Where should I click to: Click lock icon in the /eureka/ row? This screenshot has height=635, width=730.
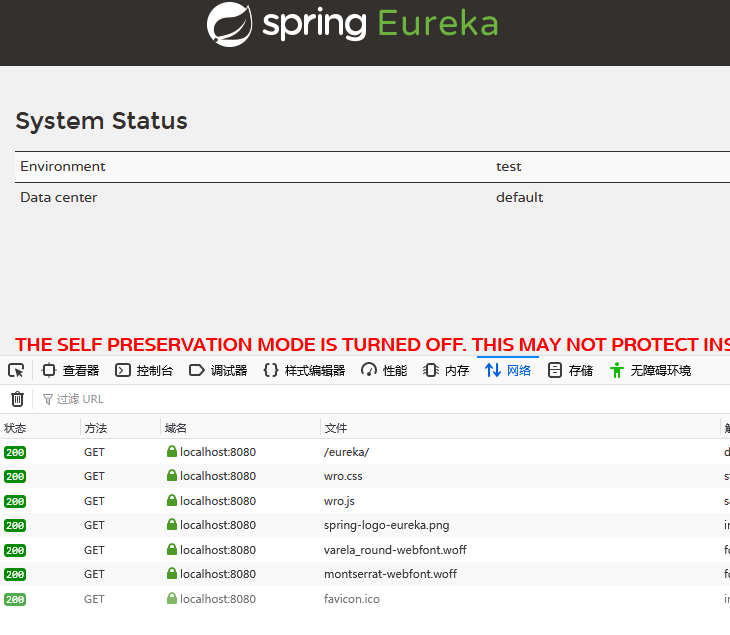click(172, 451)
